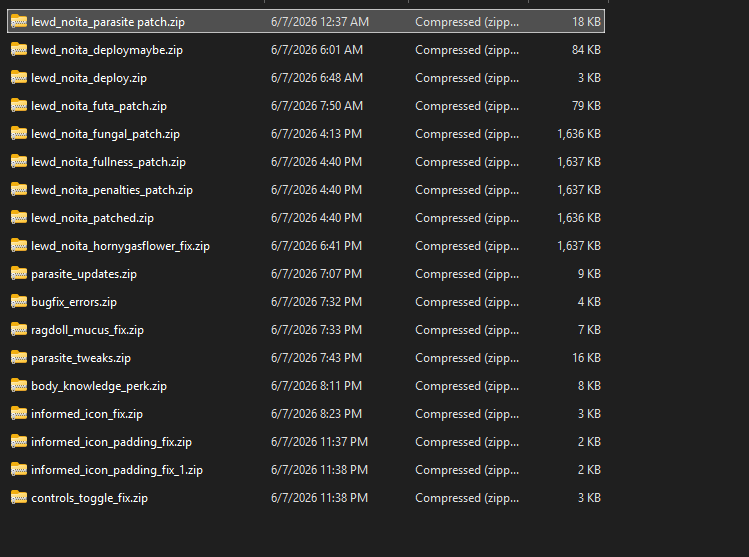
Task: Select file name lewd_noita_hornygasflower_fix.zip
Action: pyautogui.click(x=120, y=246)
